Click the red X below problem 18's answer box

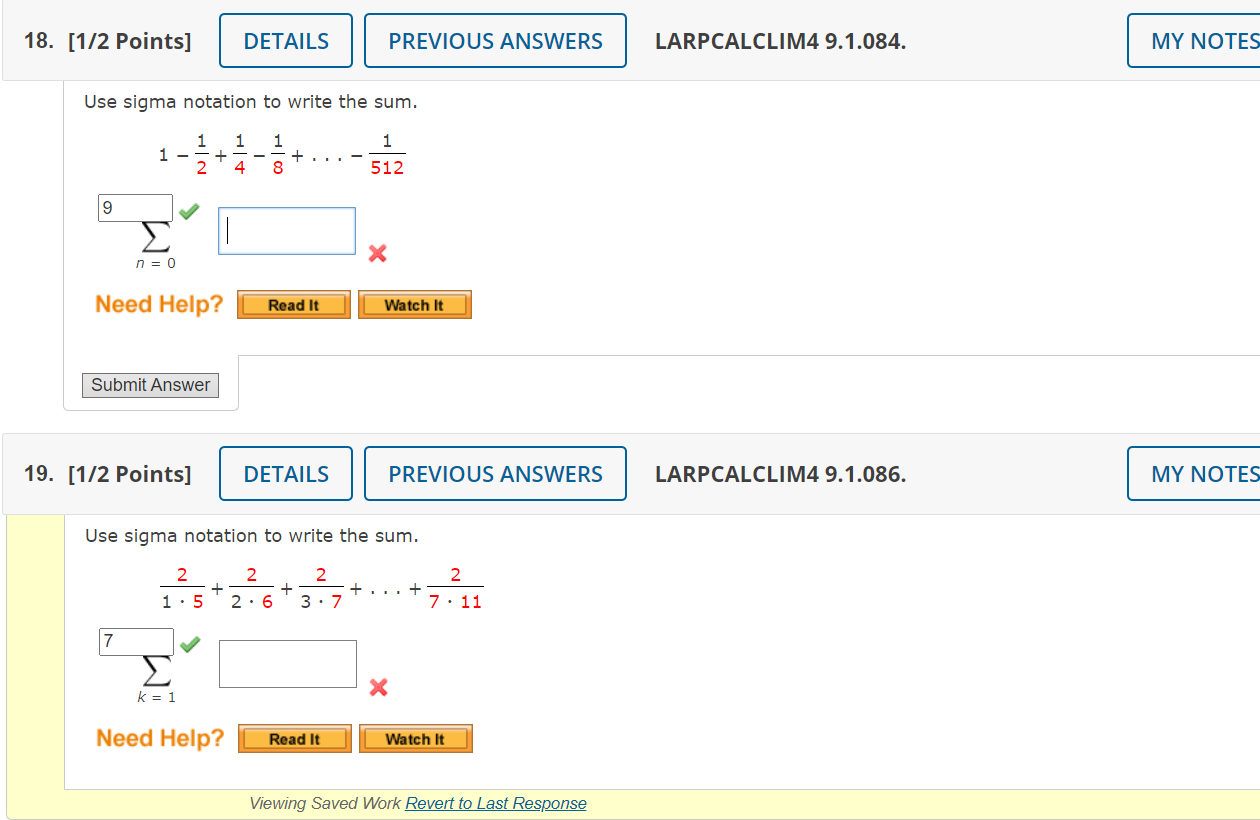pos(377,254)
